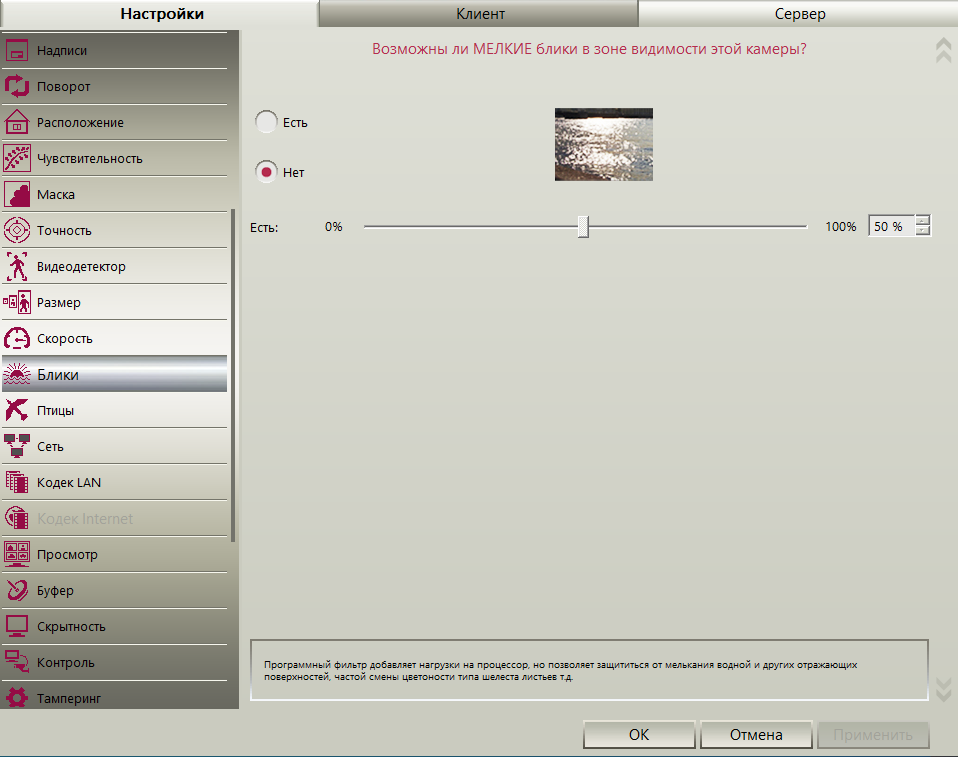This screenshot has width=958, height=757.
Task: Switch to the Клиент tab
Action: tap(479, 13)
